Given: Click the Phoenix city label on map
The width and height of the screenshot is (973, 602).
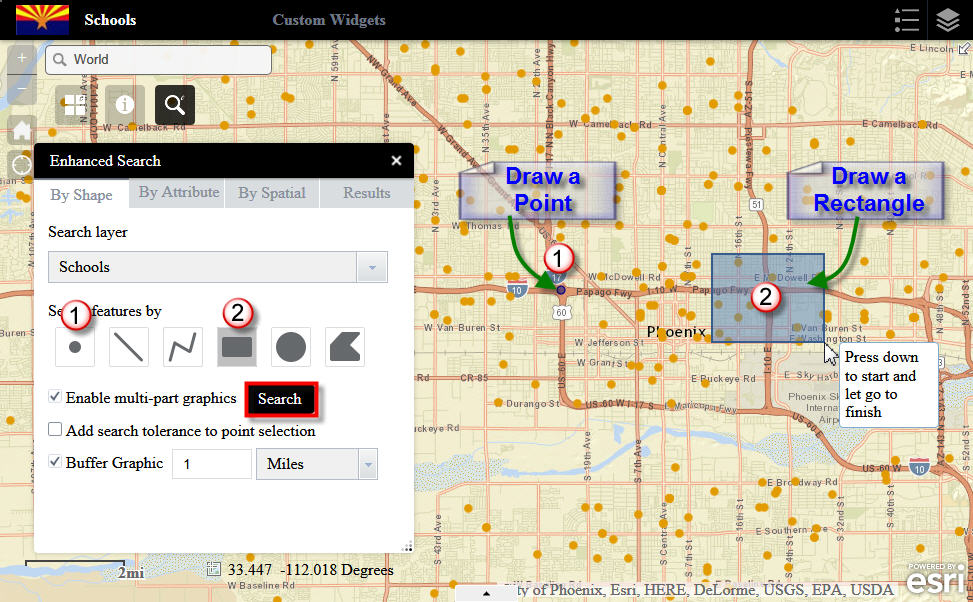Looking at the screenshot, I should tap(676, 331).
